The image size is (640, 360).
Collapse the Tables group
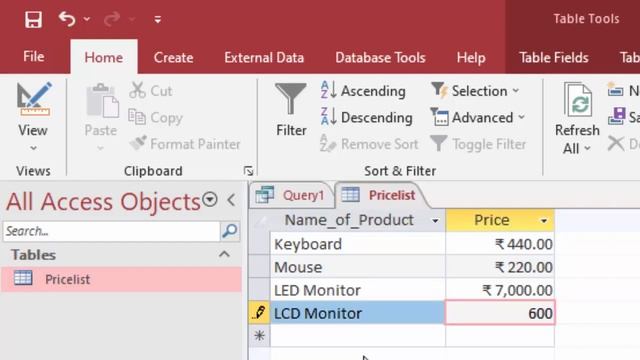(224, 255)
